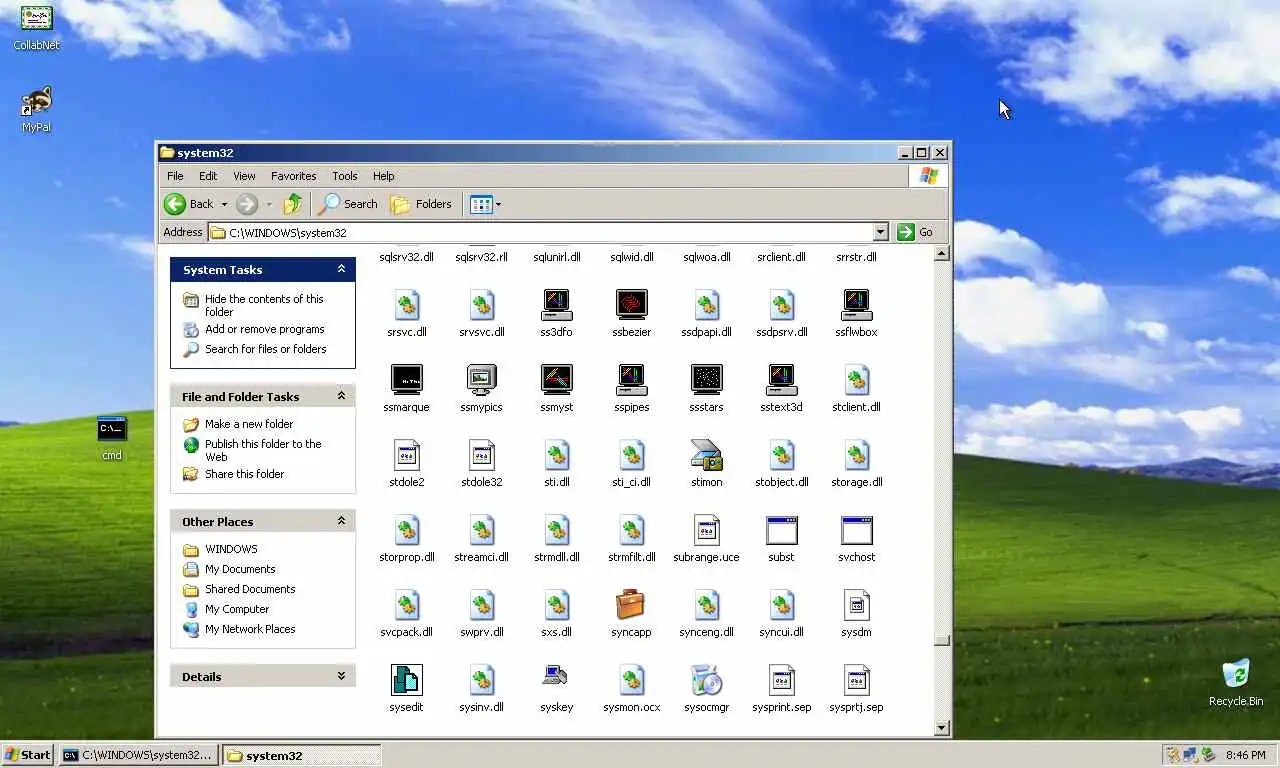This screenshot has height=768, width=1280.
Task: Open the Help menu
Action: 383,176
